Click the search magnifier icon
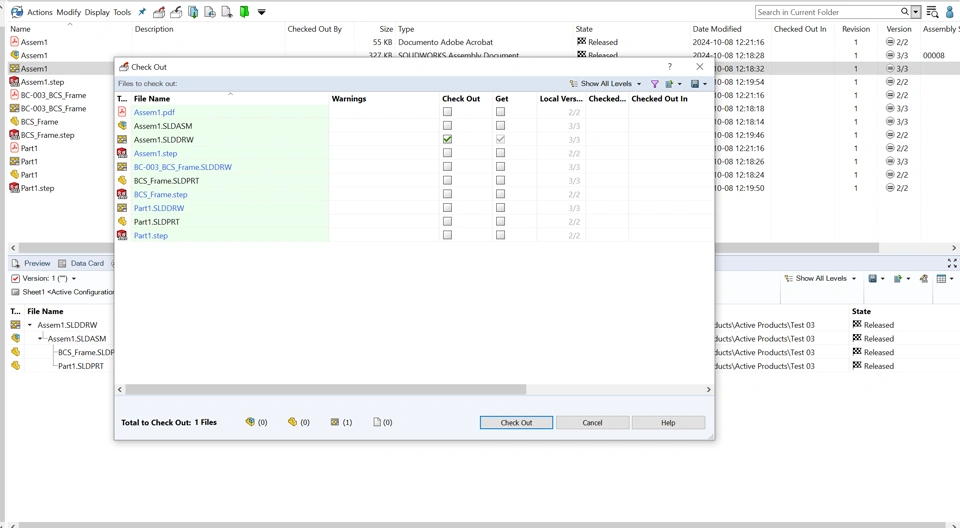 [x=904, y=12]
